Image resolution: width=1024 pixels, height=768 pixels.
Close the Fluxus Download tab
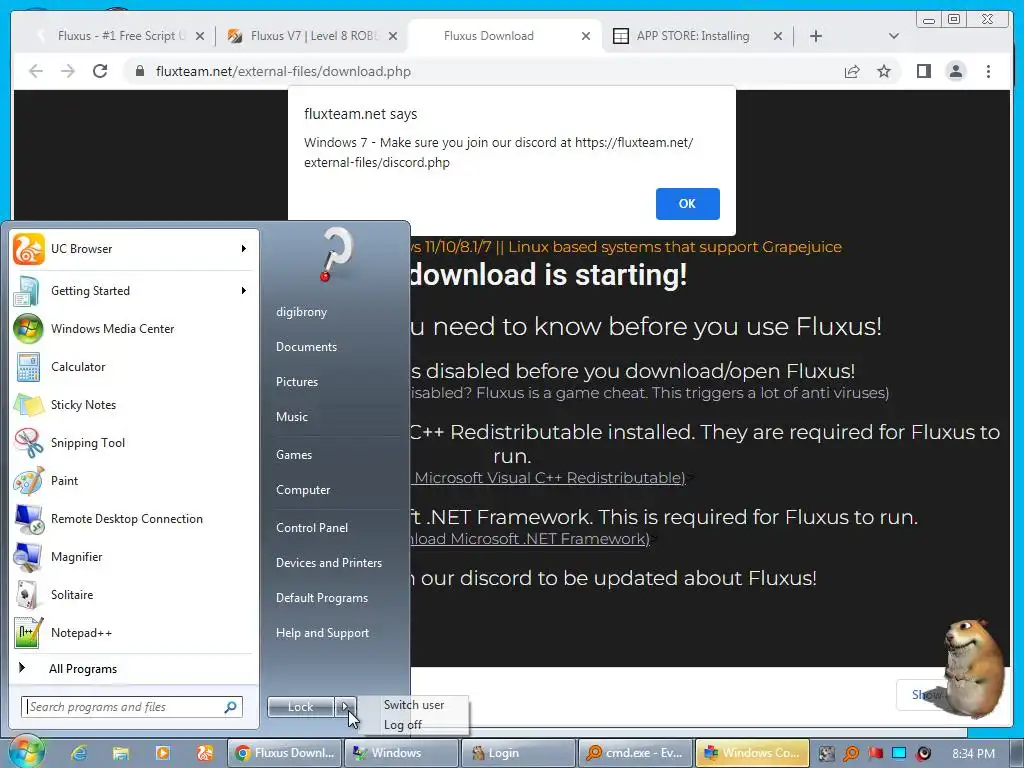click(x=586, y=37)
